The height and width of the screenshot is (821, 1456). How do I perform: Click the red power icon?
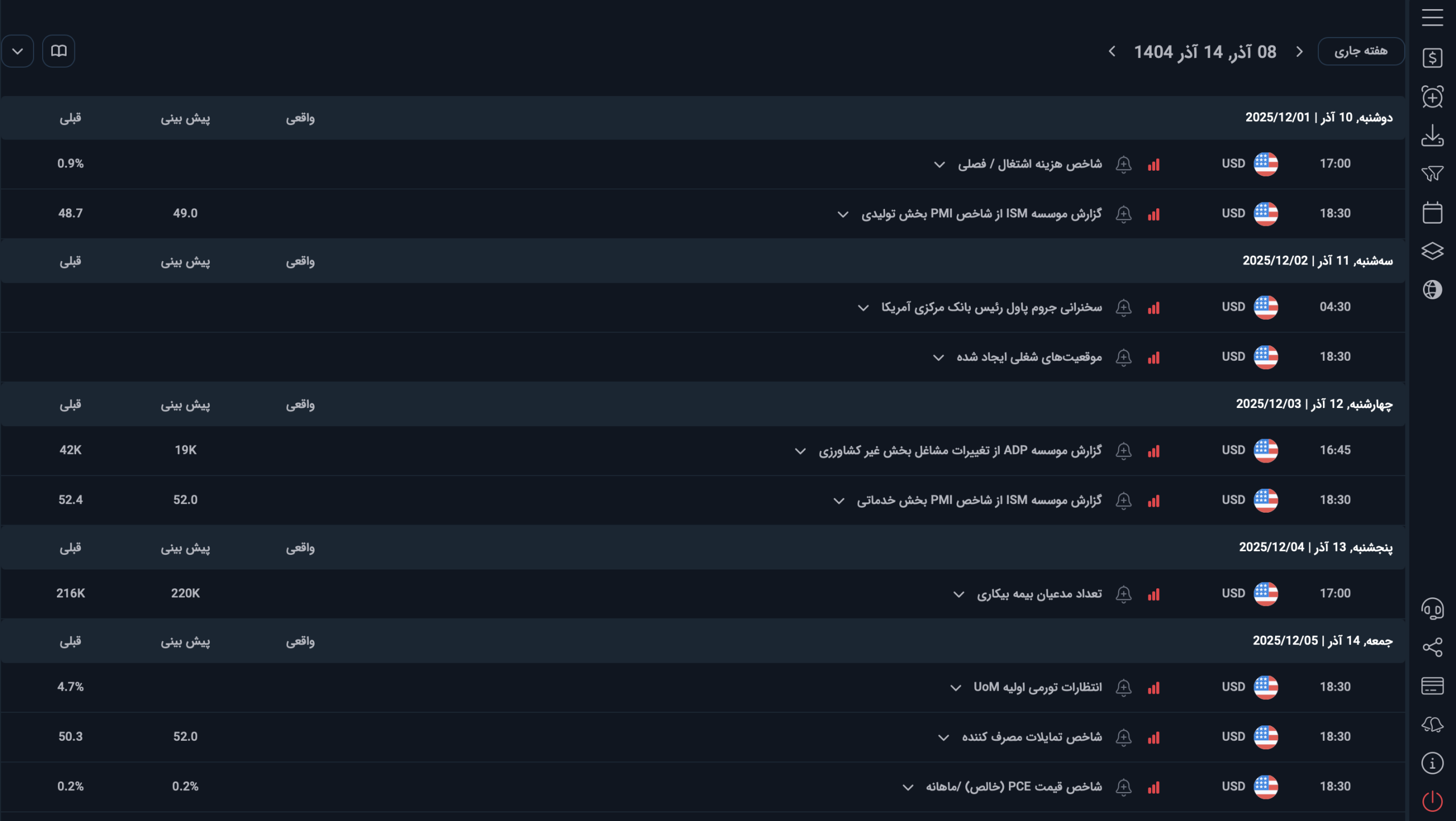1432,801
